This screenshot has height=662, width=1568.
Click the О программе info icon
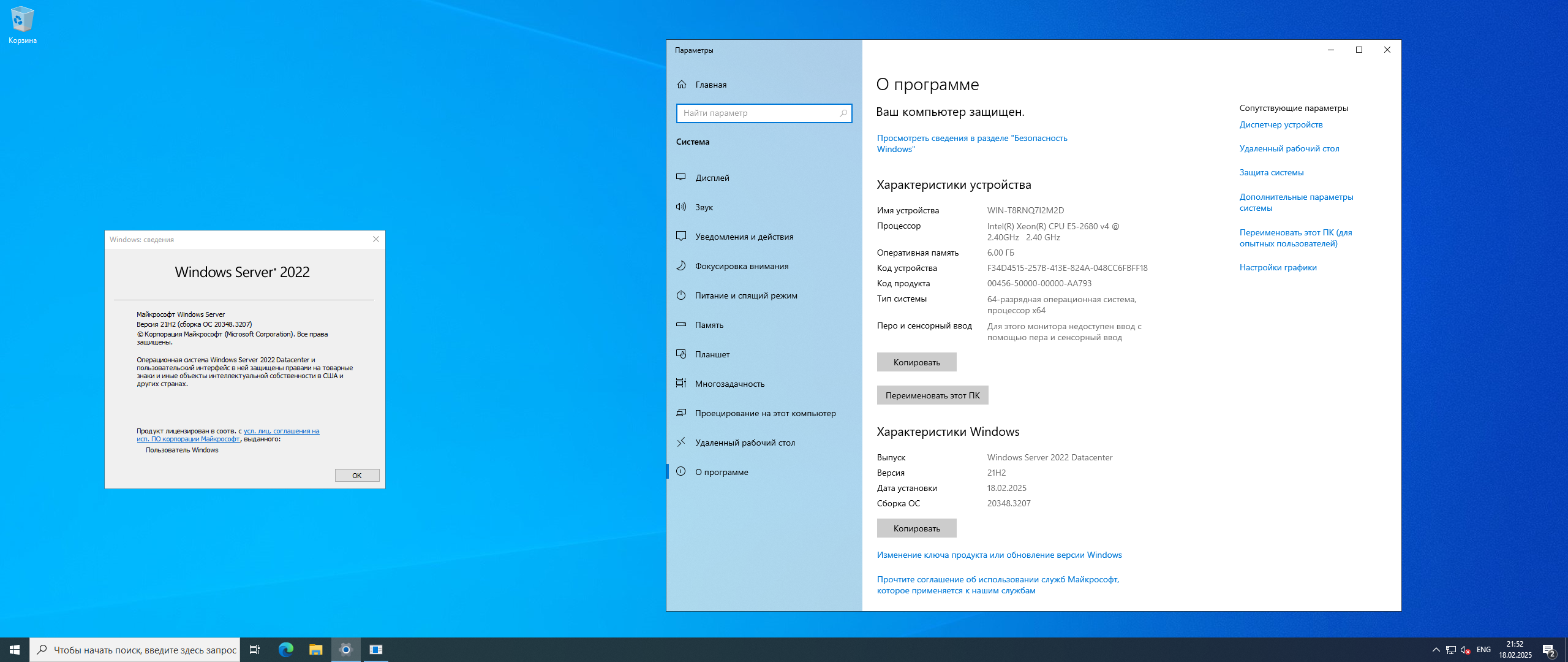click(x=681, y=472)
